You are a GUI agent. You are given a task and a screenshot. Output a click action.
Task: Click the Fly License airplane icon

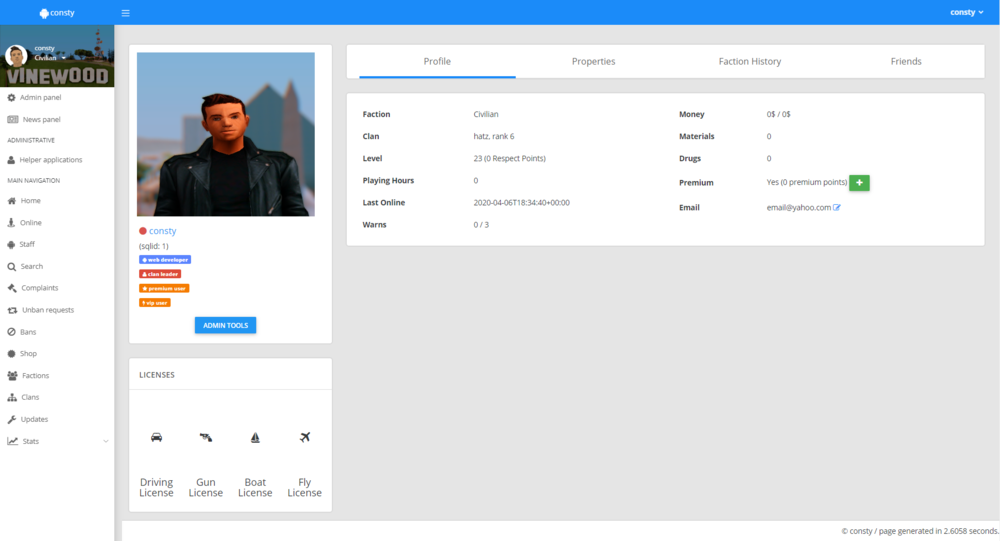[x=305, y=437]
